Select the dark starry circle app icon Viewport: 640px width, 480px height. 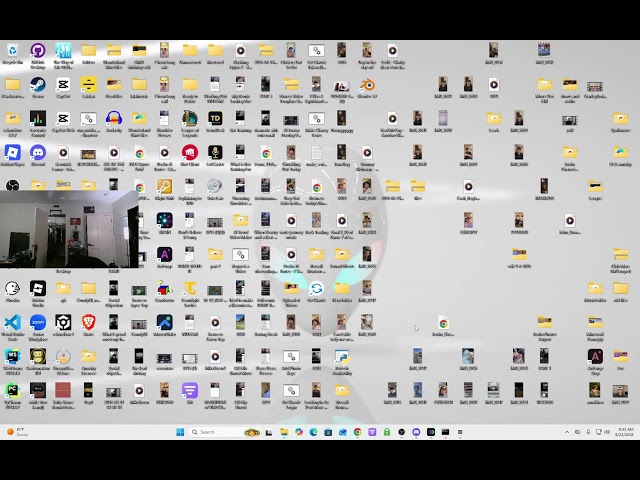[164, 220]
